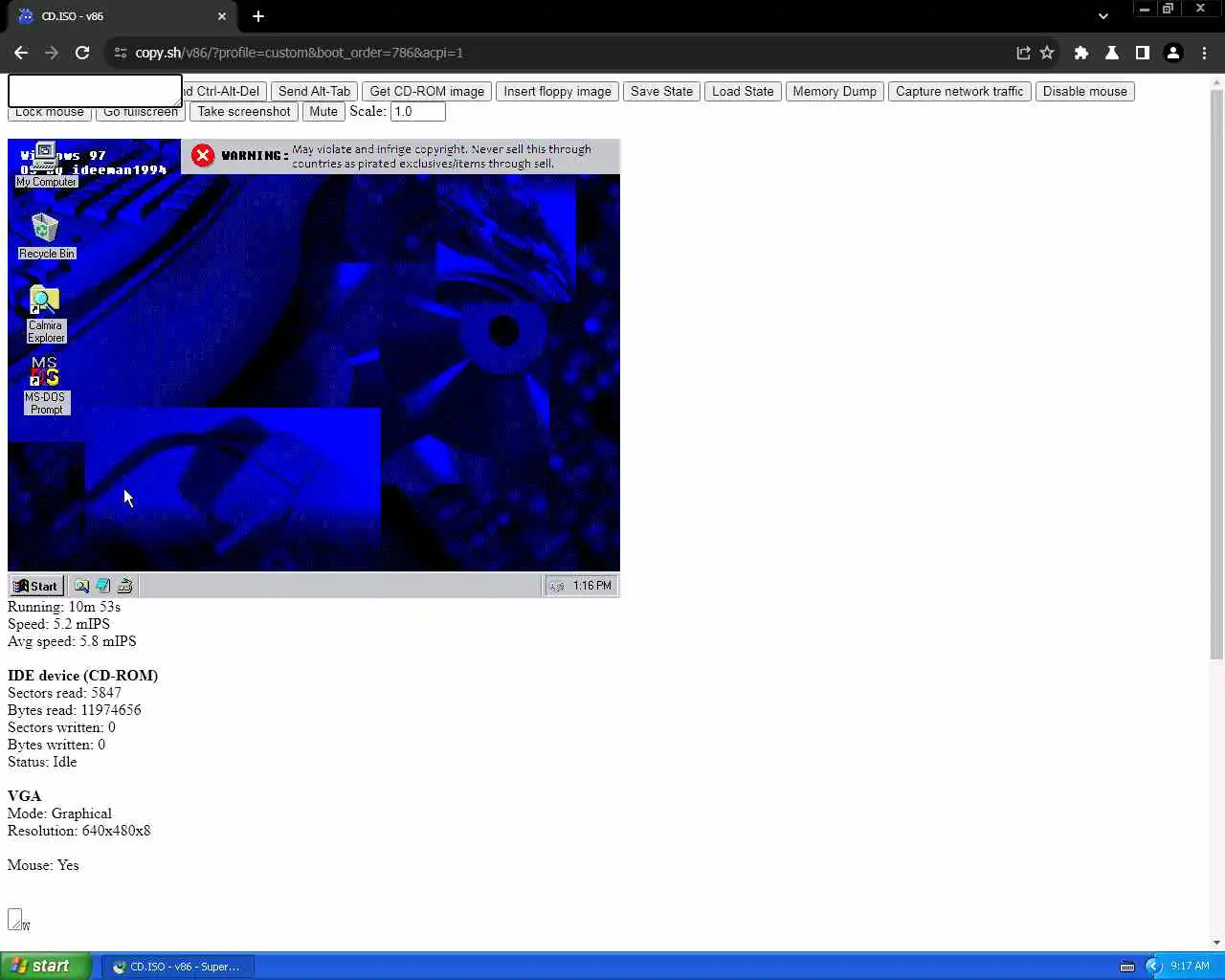
Task: Reload the page with refresh icon
Action: coord(82,53)
